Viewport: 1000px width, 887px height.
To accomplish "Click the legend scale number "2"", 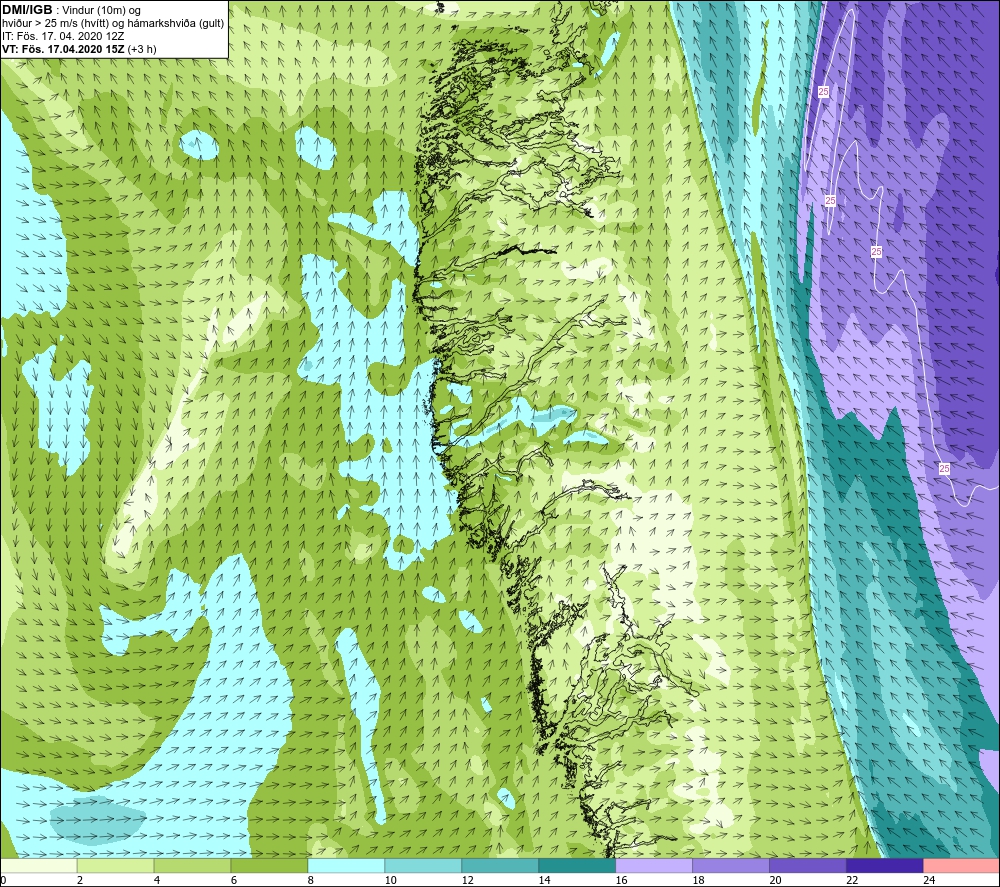I will pyautogui.click(x=80, y=880).
